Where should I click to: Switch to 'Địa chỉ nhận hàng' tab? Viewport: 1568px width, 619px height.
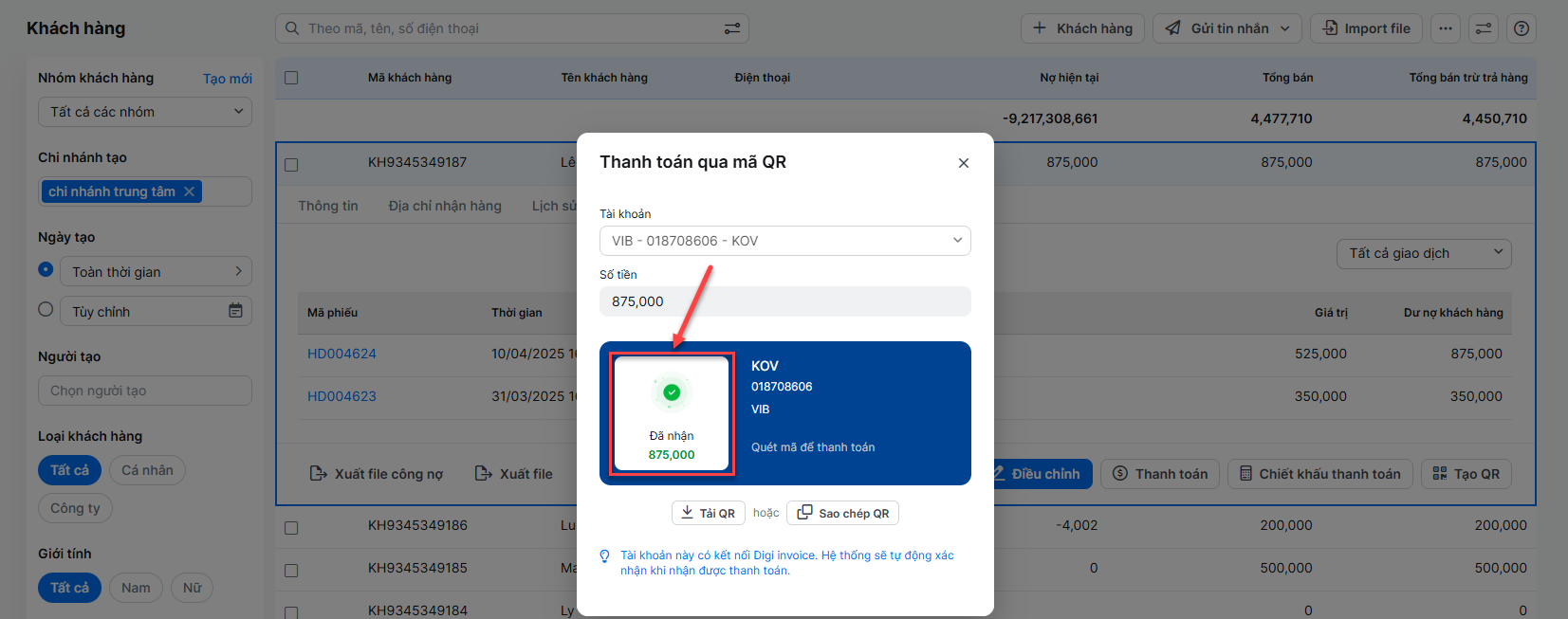pyautogui.click(x=445, y=206)
